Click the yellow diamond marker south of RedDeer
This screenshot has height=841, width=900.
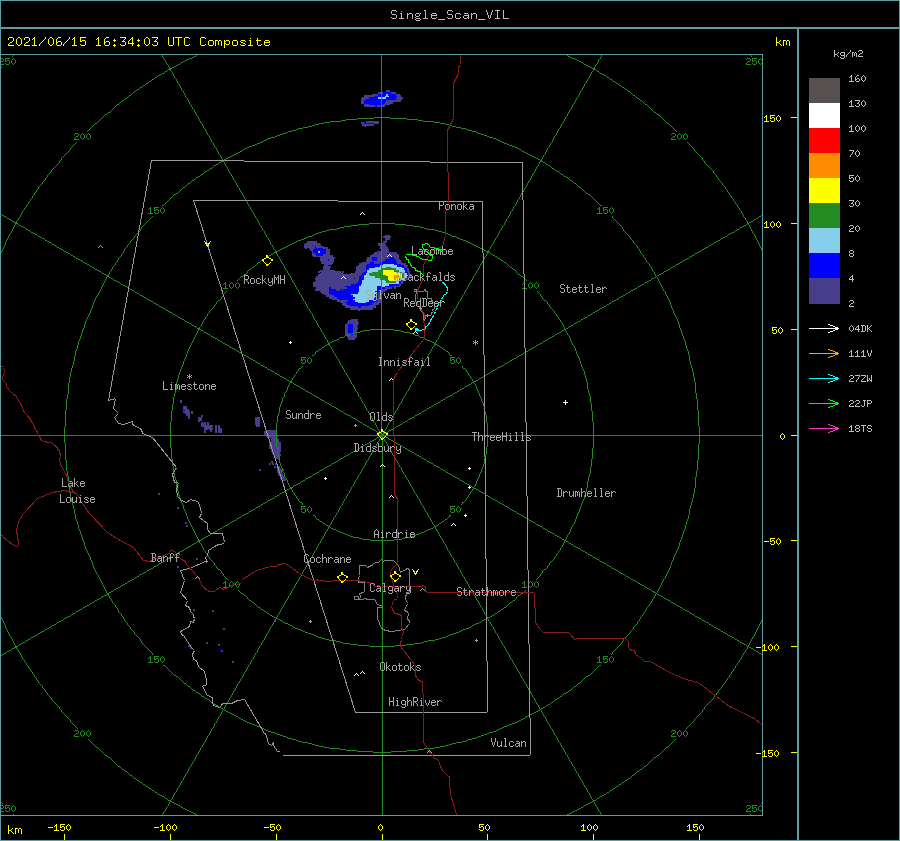411,324
